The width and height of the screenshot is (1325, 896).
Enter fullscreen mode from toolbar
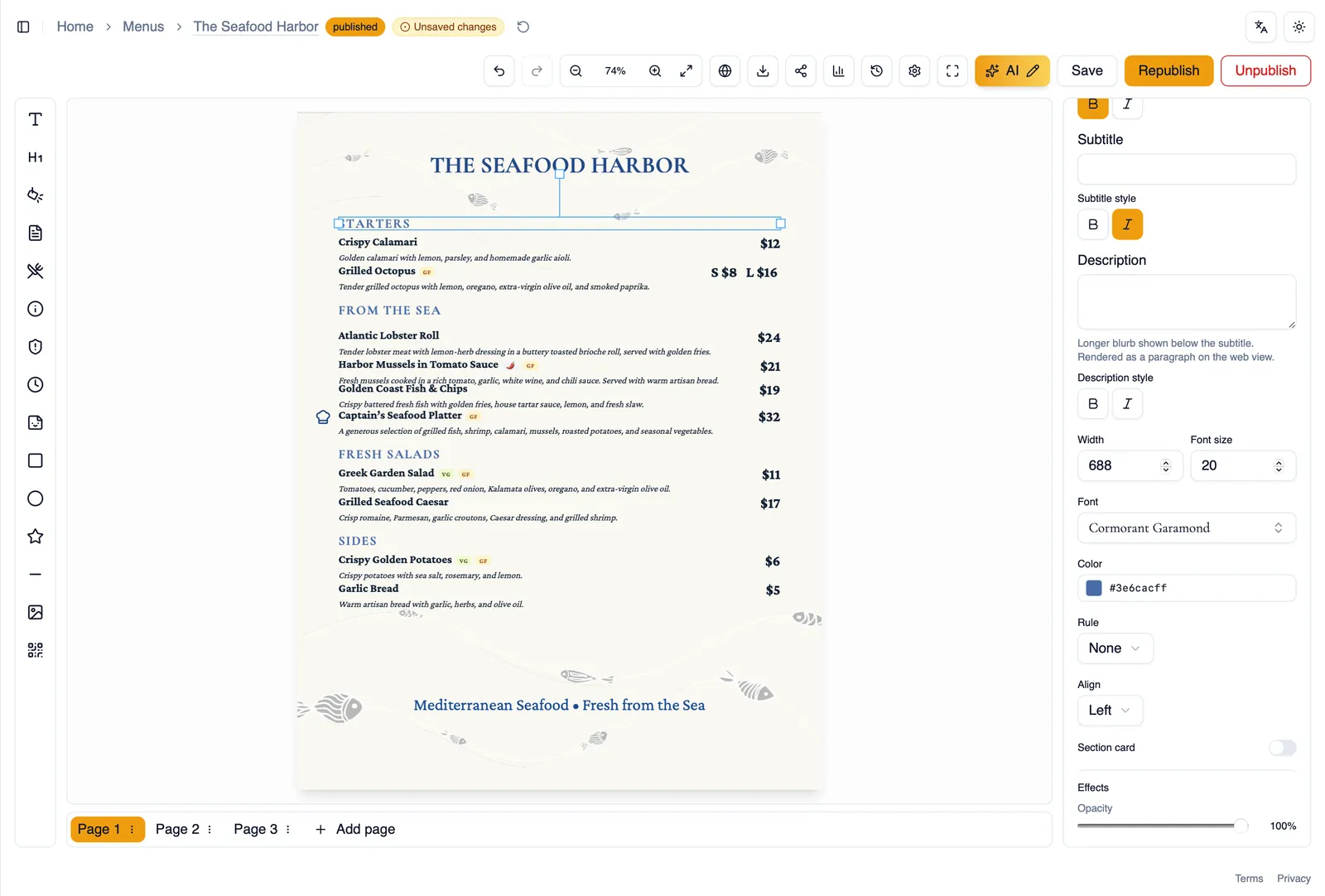pos(952,71)
